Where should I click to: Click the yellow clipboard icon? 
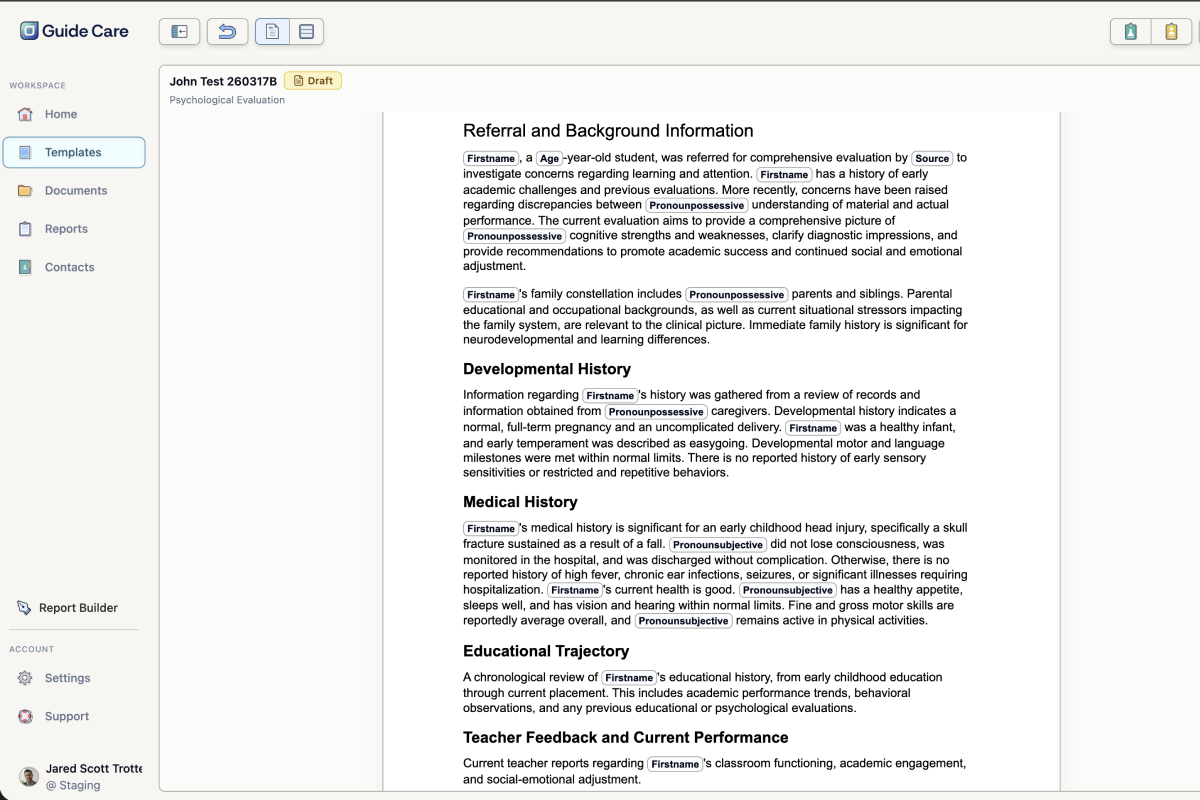(1171, 32)
